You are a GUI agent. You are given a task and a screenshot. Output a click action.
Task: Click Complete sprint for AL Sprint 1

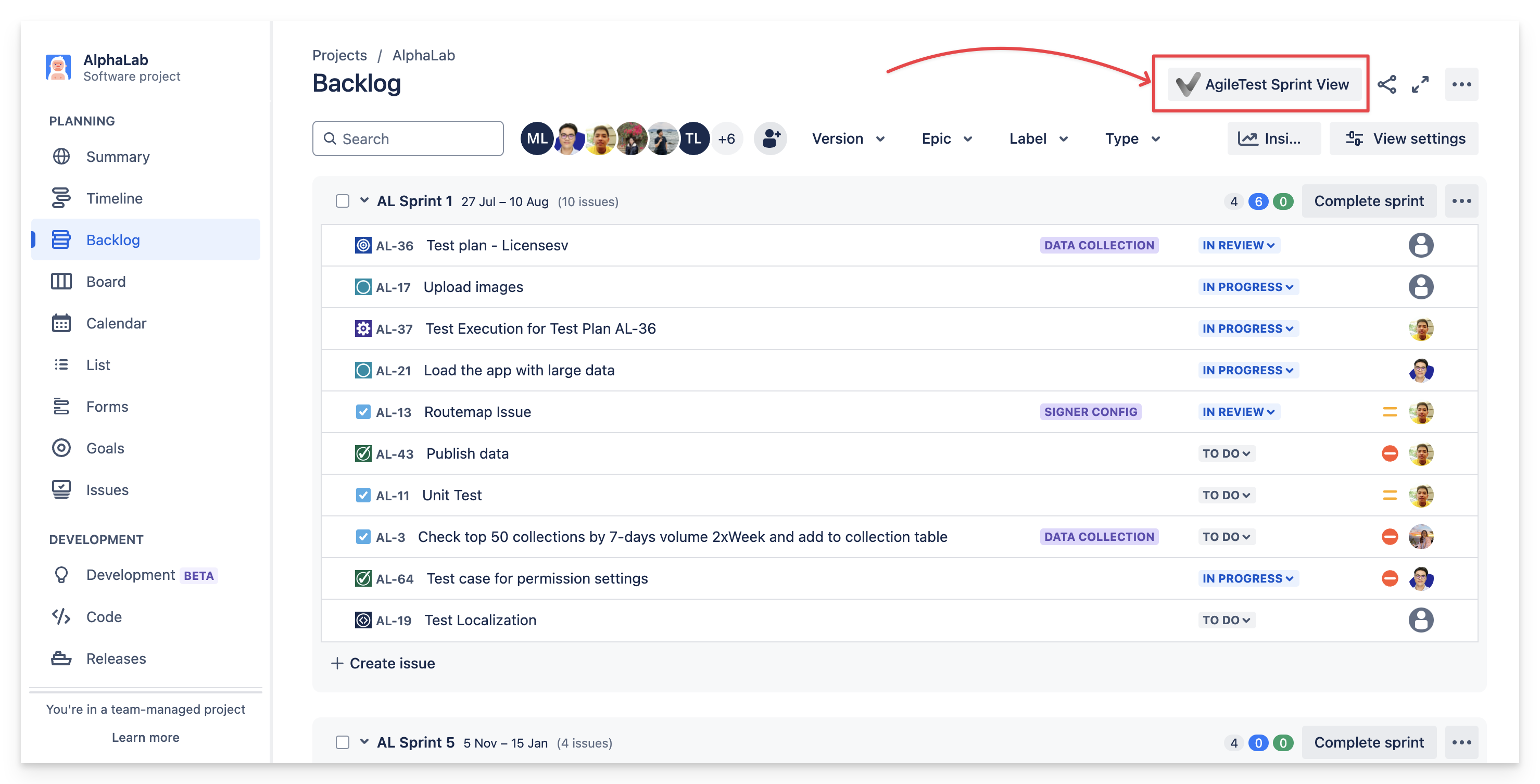[x=1368, y=201]
